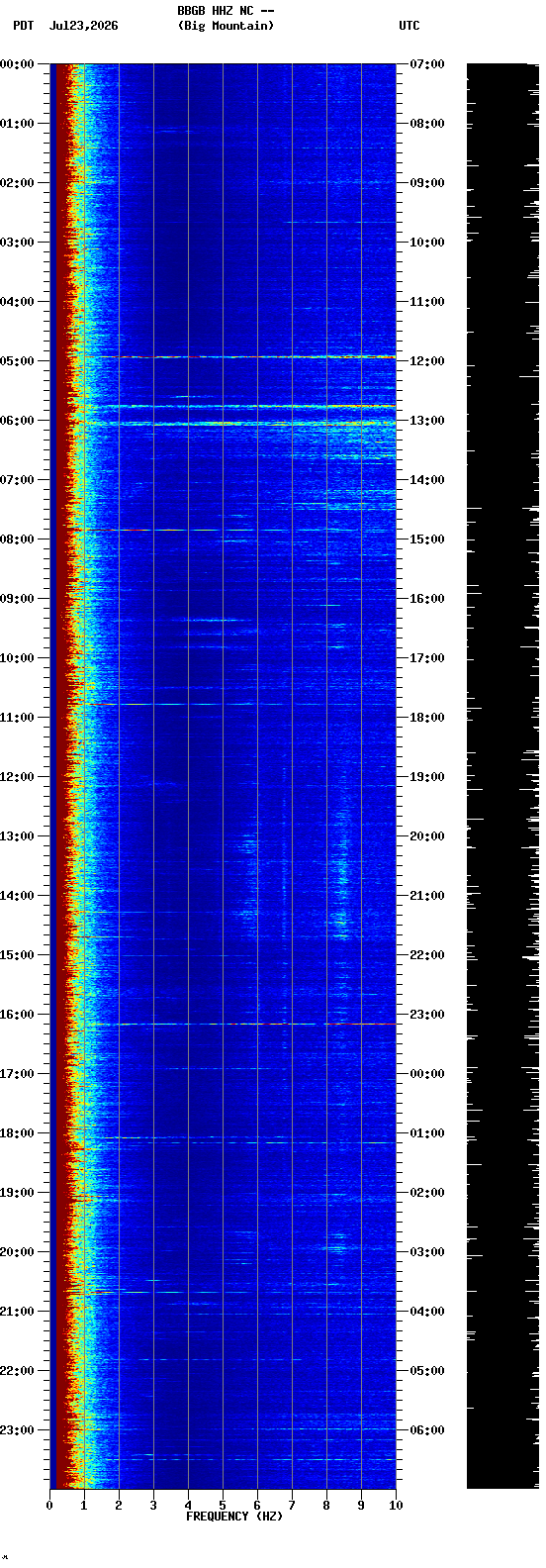
Task: Click the frequency axis tick label '6'
Action: pos(257,1506)
